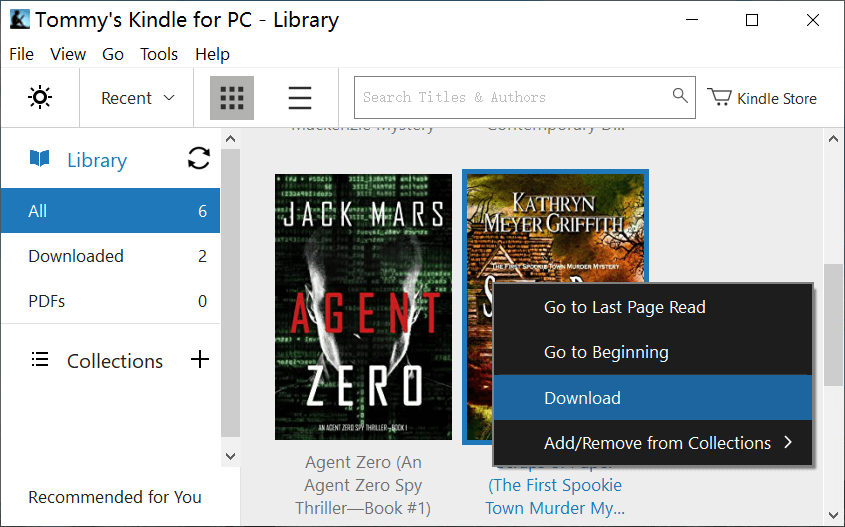Click Kindle Store label
845x527 pixels.
click(777, 99)
